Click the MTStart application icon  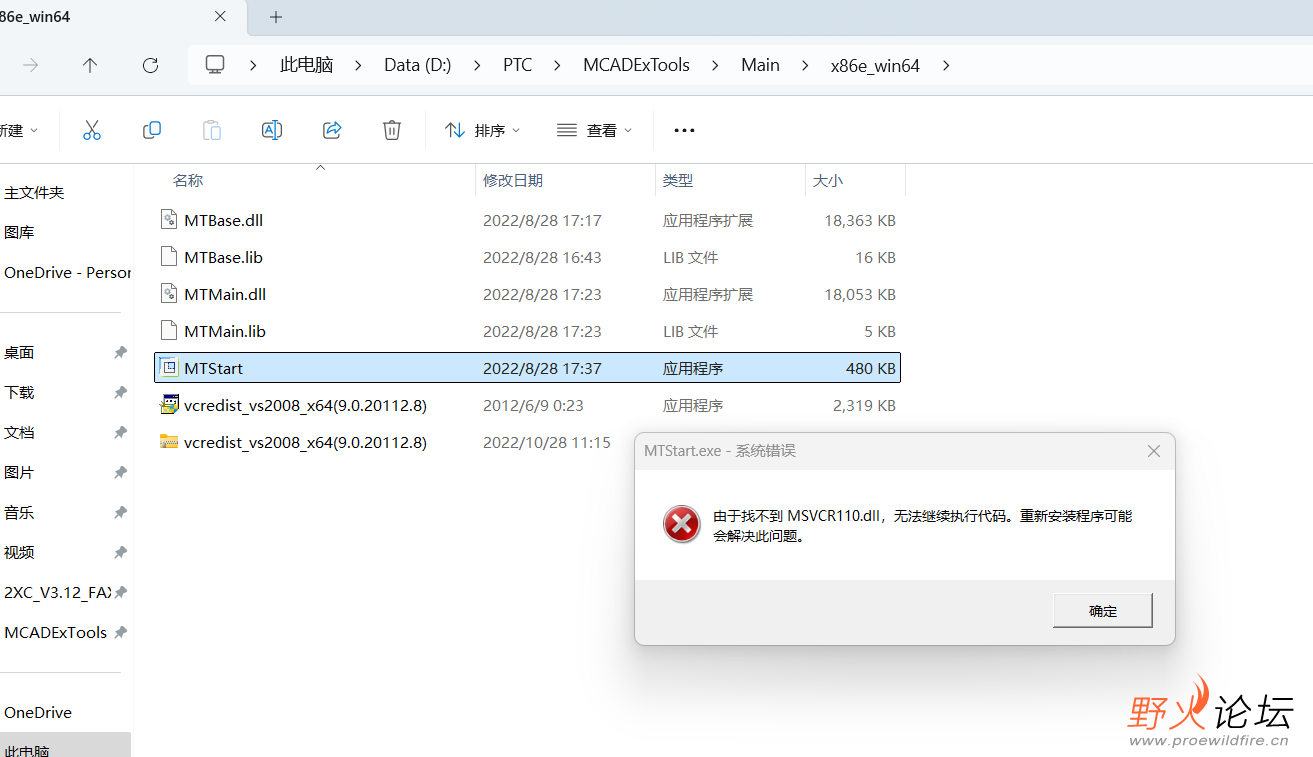pos(169,368)
